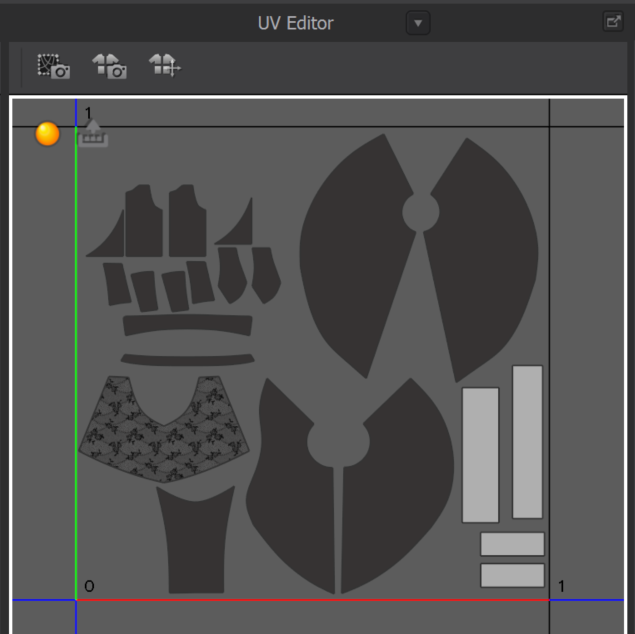Select the thin curved strip pattern above the lace piece
This screenshot has width=635, height=634.
pos(188,360)
